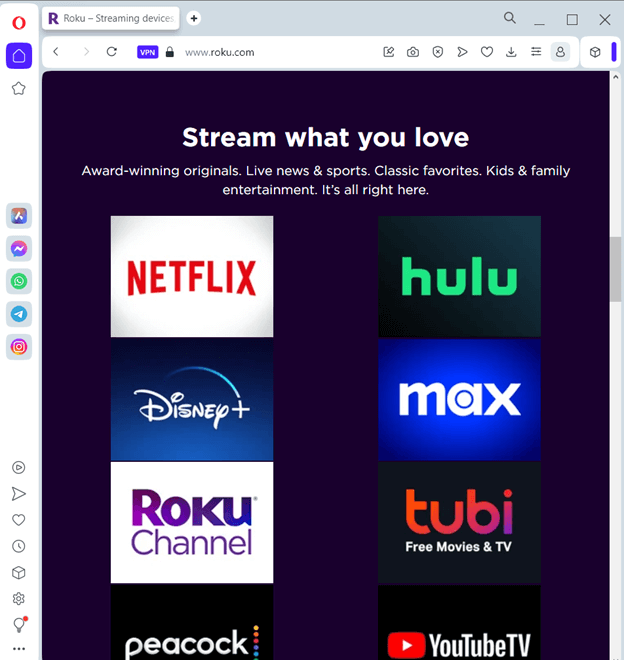This screenshot has height=660, width=624.
Task: Open a new tab with plus button
Action: coord(194,19)
